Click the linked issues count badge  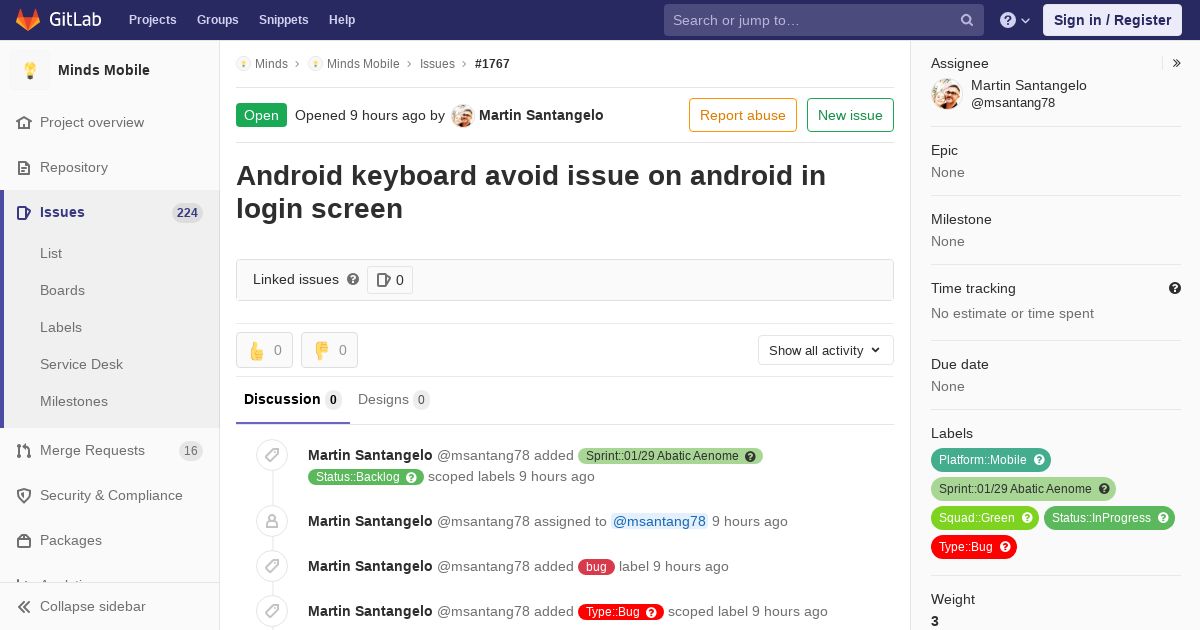coord(390,280)
